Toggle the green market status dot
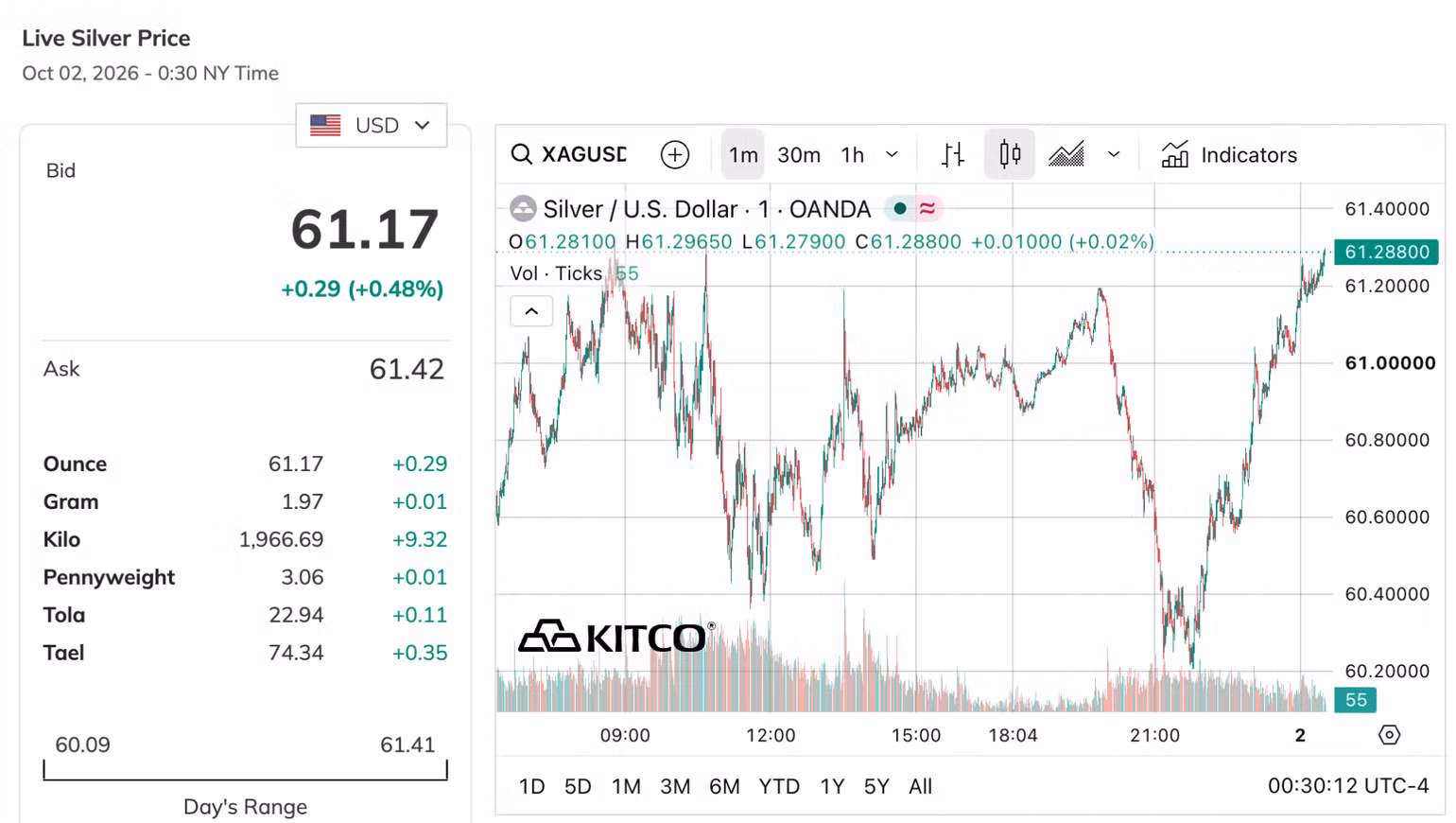 point(900,208)
